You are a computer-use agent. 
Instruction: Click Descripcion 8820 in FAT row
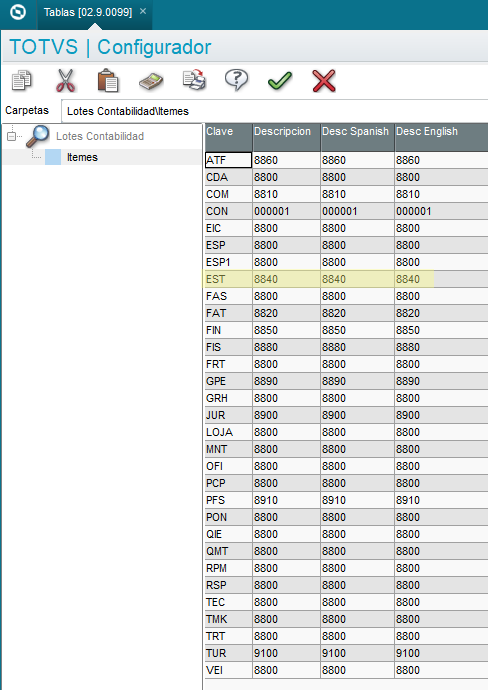click(x=286, y=313)
